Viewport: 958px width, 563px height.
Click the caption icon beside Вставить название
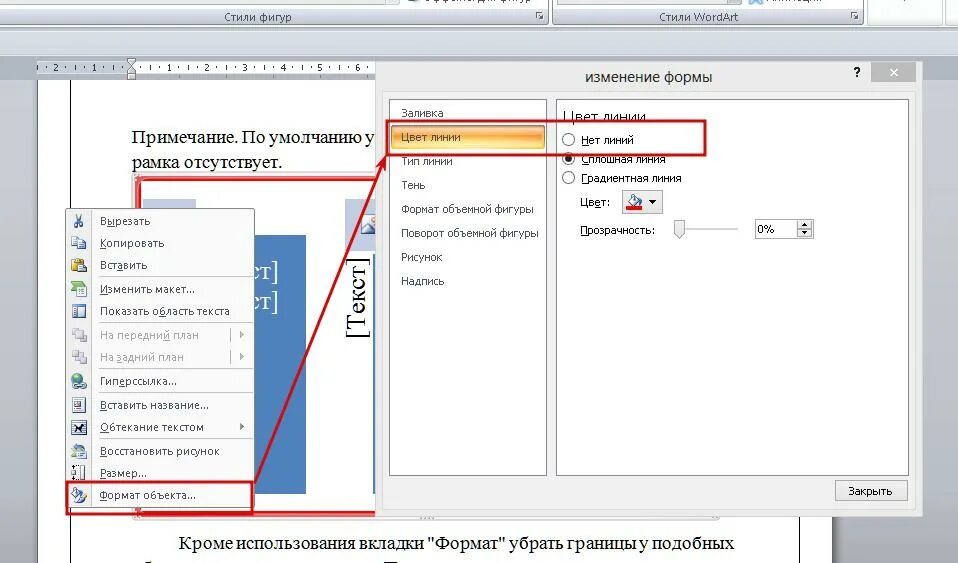tap(79, 405)
